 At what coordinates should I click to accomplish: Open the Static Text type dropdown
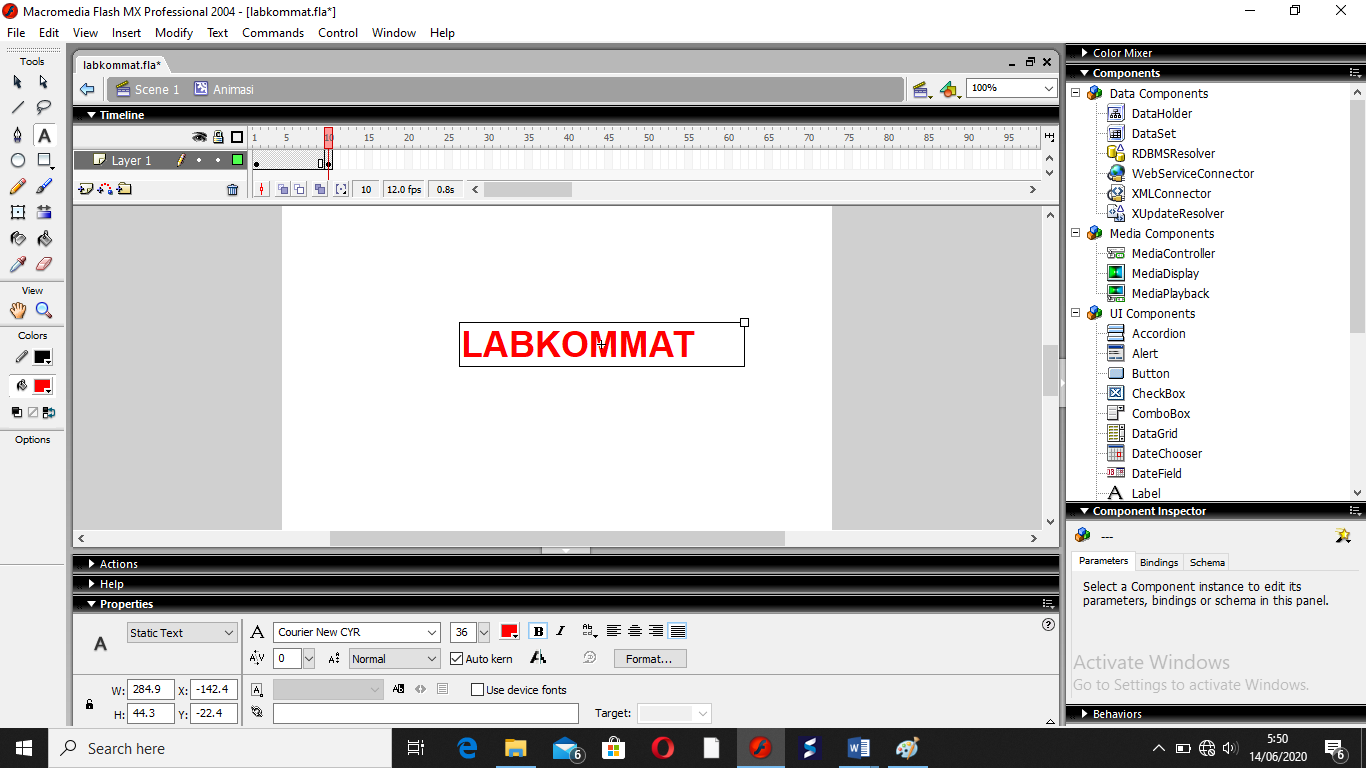click(x=182, y=633)
